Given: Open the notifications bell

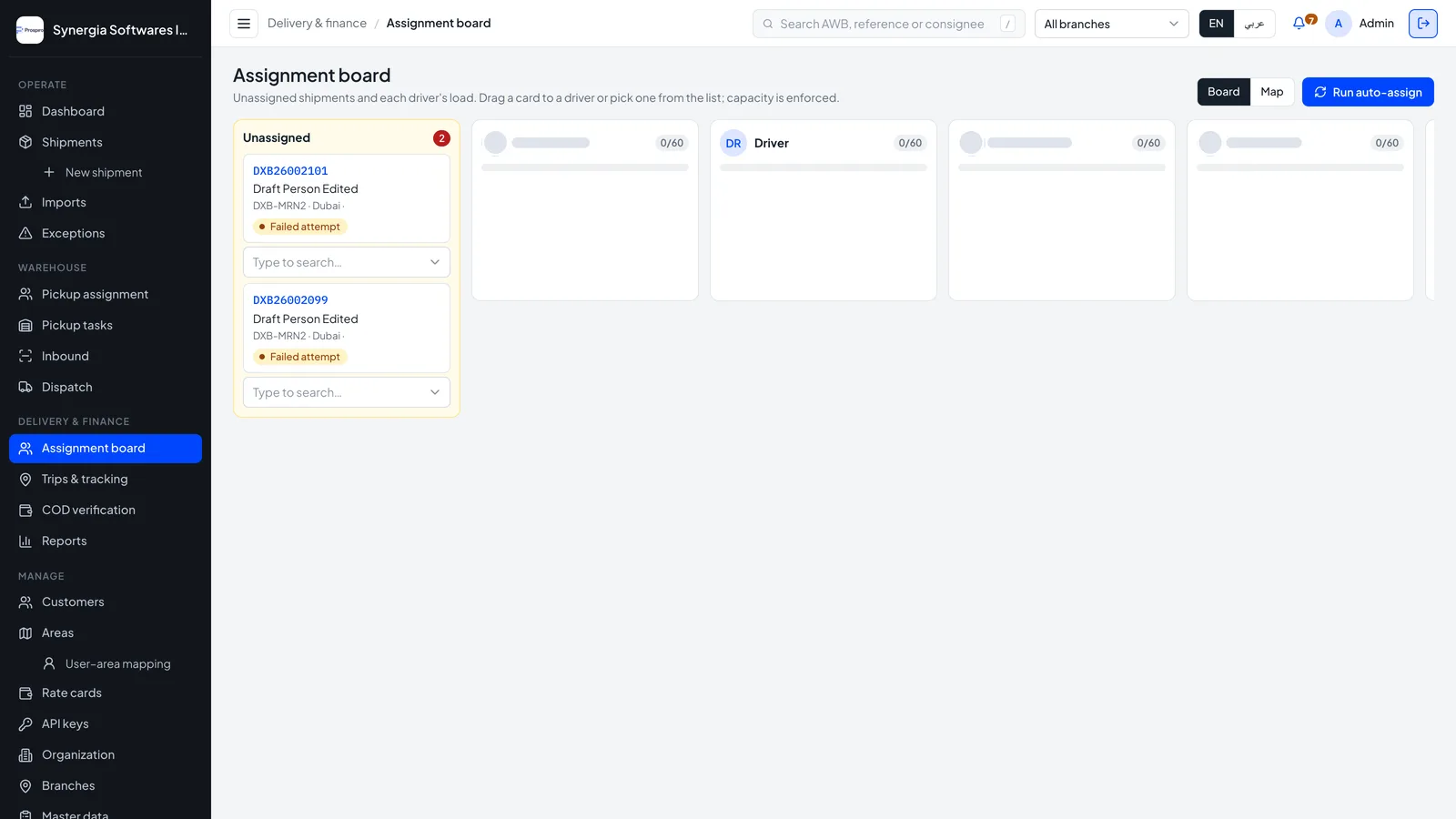Looking at the screenshot, I should (1299, 24).
